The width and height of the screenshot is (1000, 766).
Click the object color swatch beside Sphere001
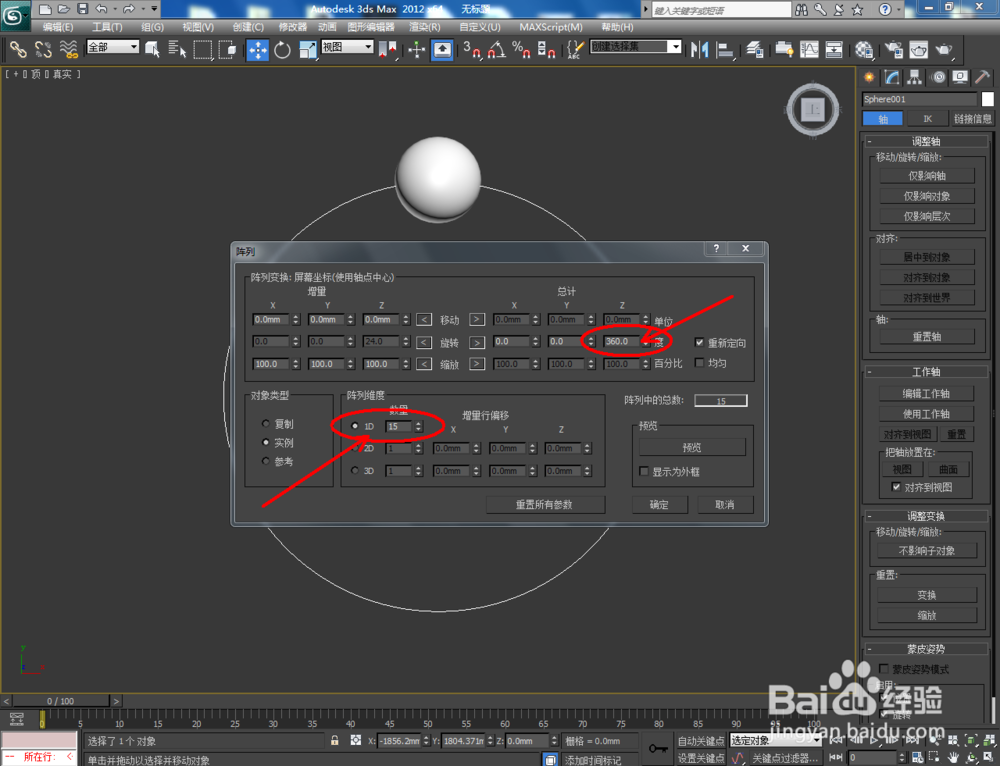click(985, 99)
